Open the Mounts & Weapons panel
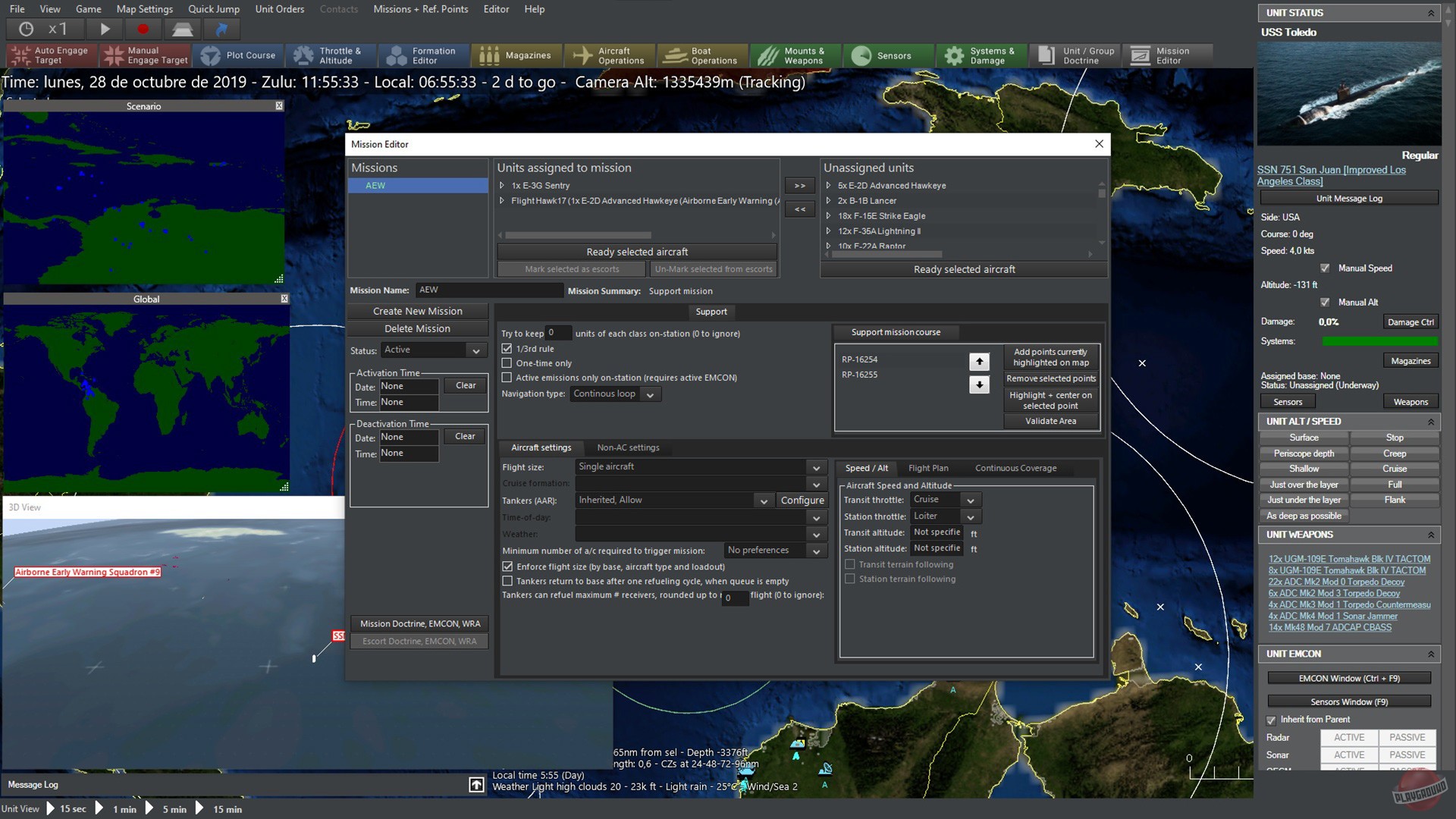The image size is (1456, 819). click(x=795, y=55)
